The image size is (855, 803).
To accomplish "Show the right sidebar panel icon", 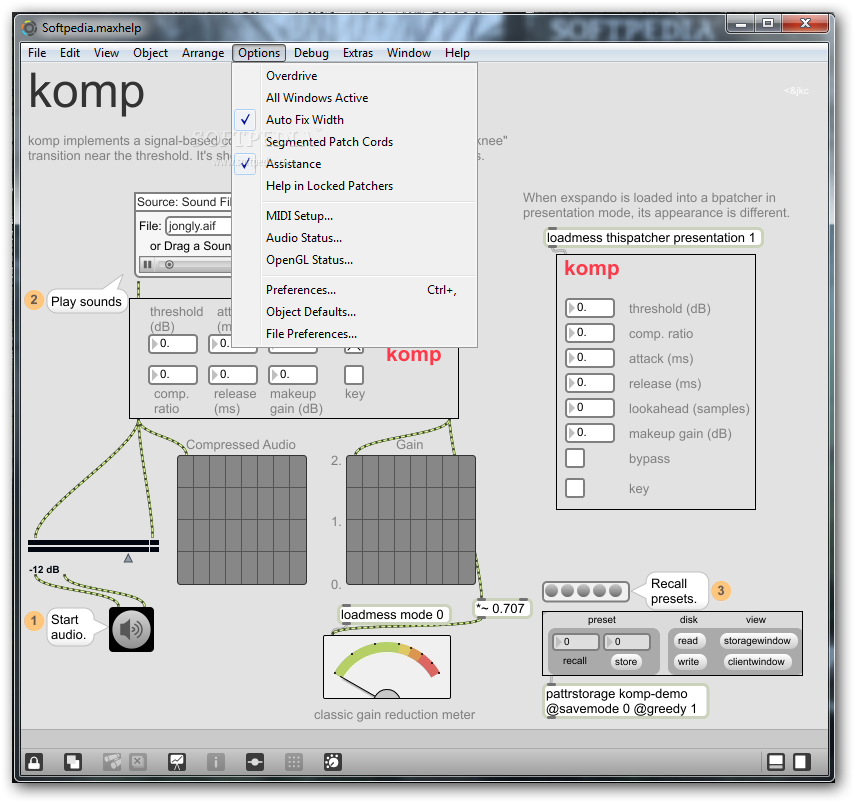I will click(802, 762).
